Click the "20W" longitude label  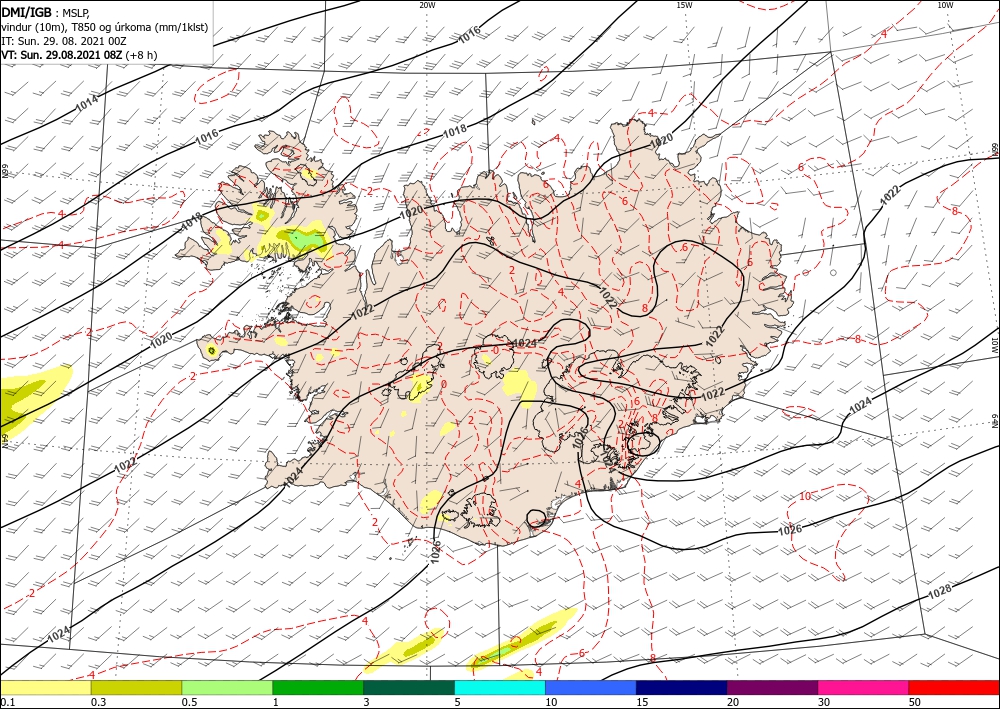(427, 5)
